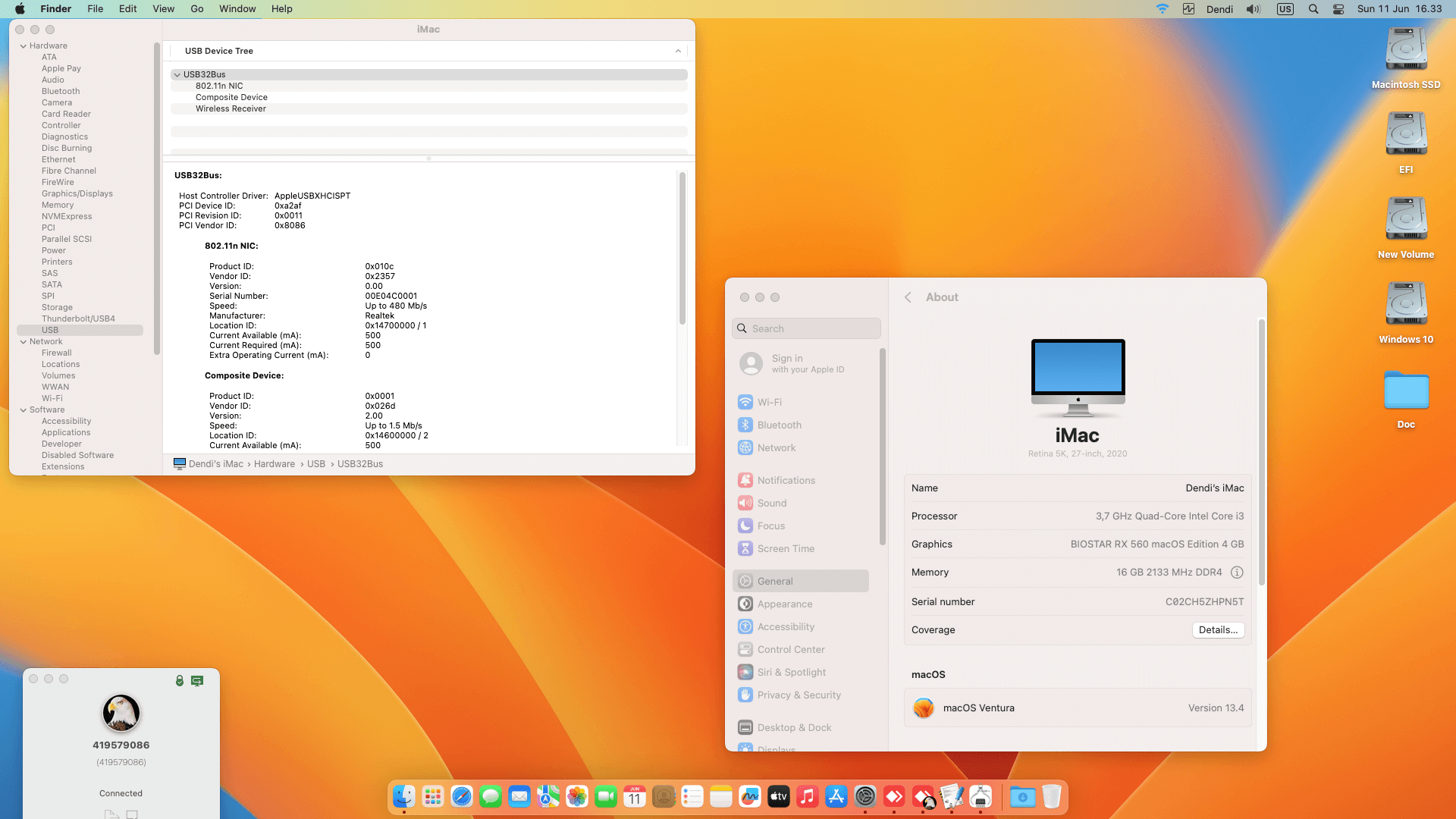
Task: Open Messages from the Dock
Action: click(491, 797)
